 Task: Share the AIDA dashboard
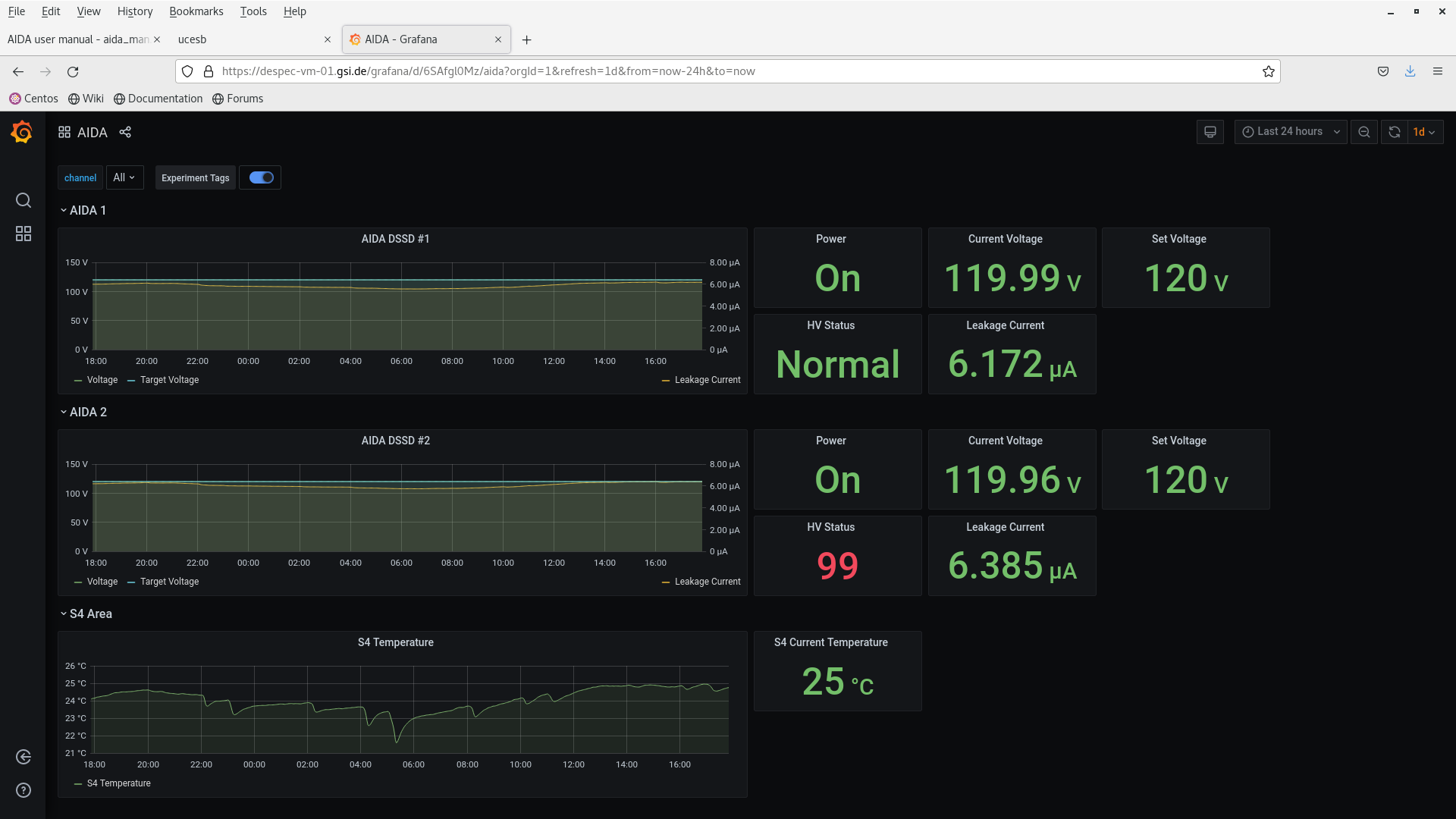125,132
